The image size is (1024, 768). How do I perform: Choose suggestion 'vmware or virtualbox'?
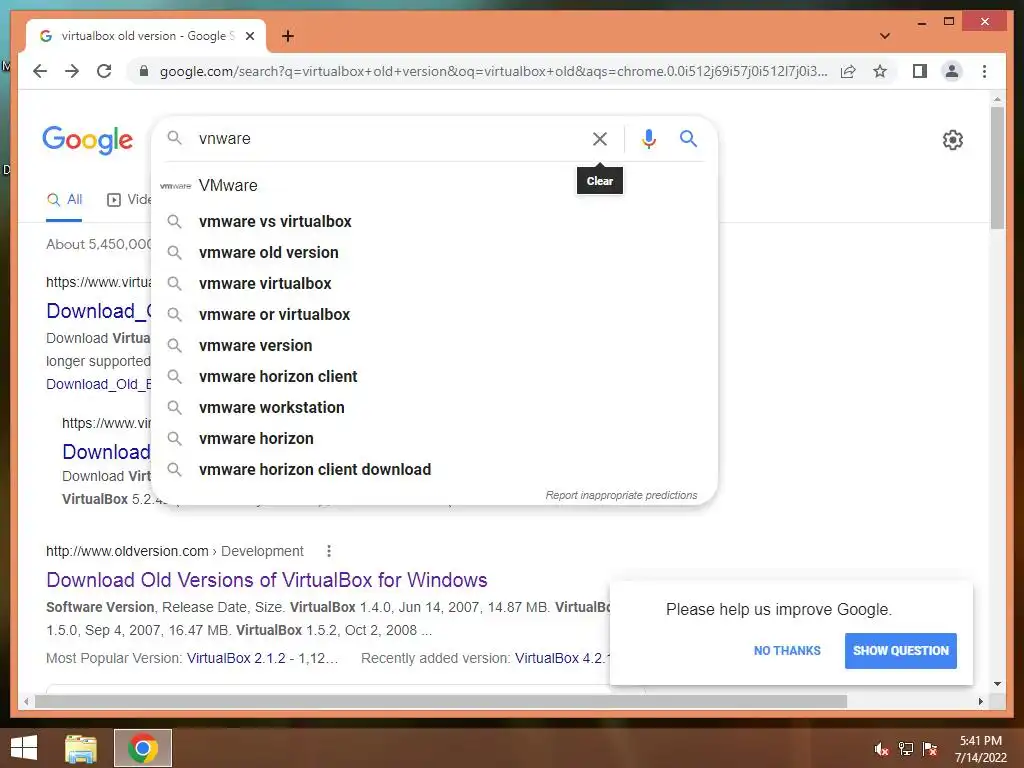[434, 315]
